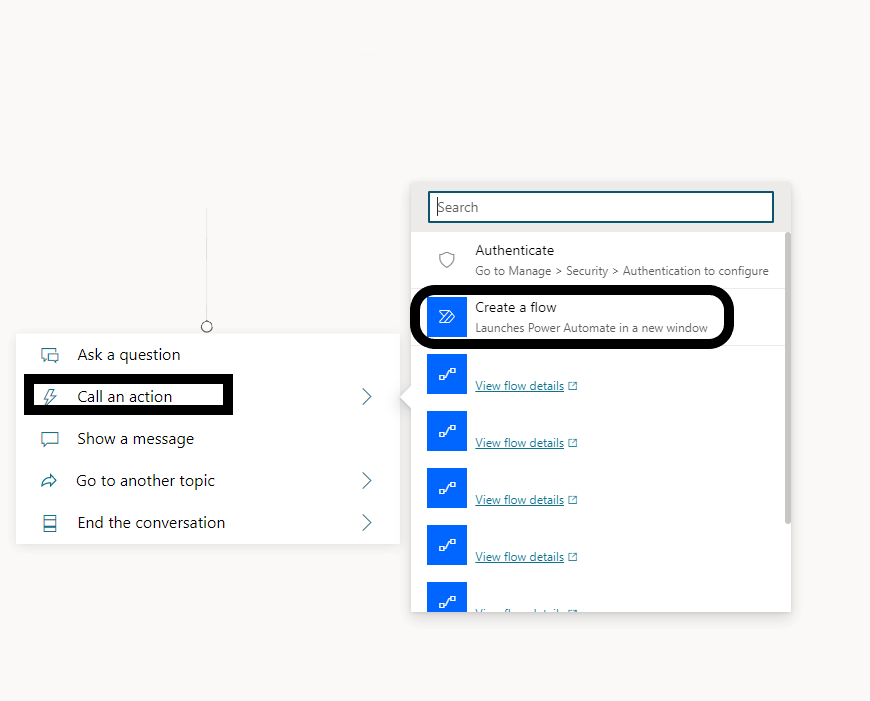Focus the Search field in the action list

pos(601,207)
